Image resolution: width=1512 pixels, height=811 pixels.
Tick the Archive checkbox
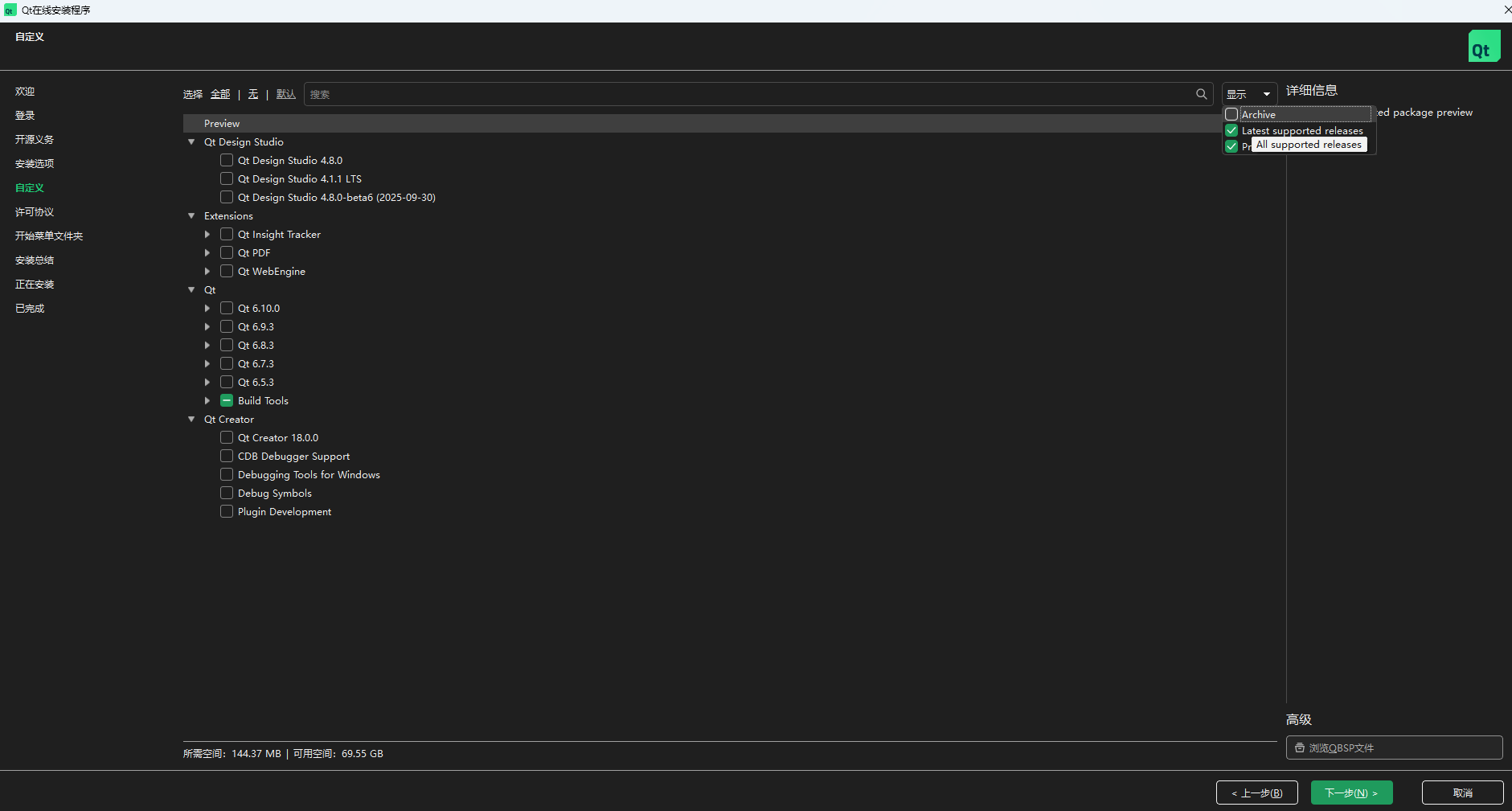pyautogui.click(x=1231, y=114)
